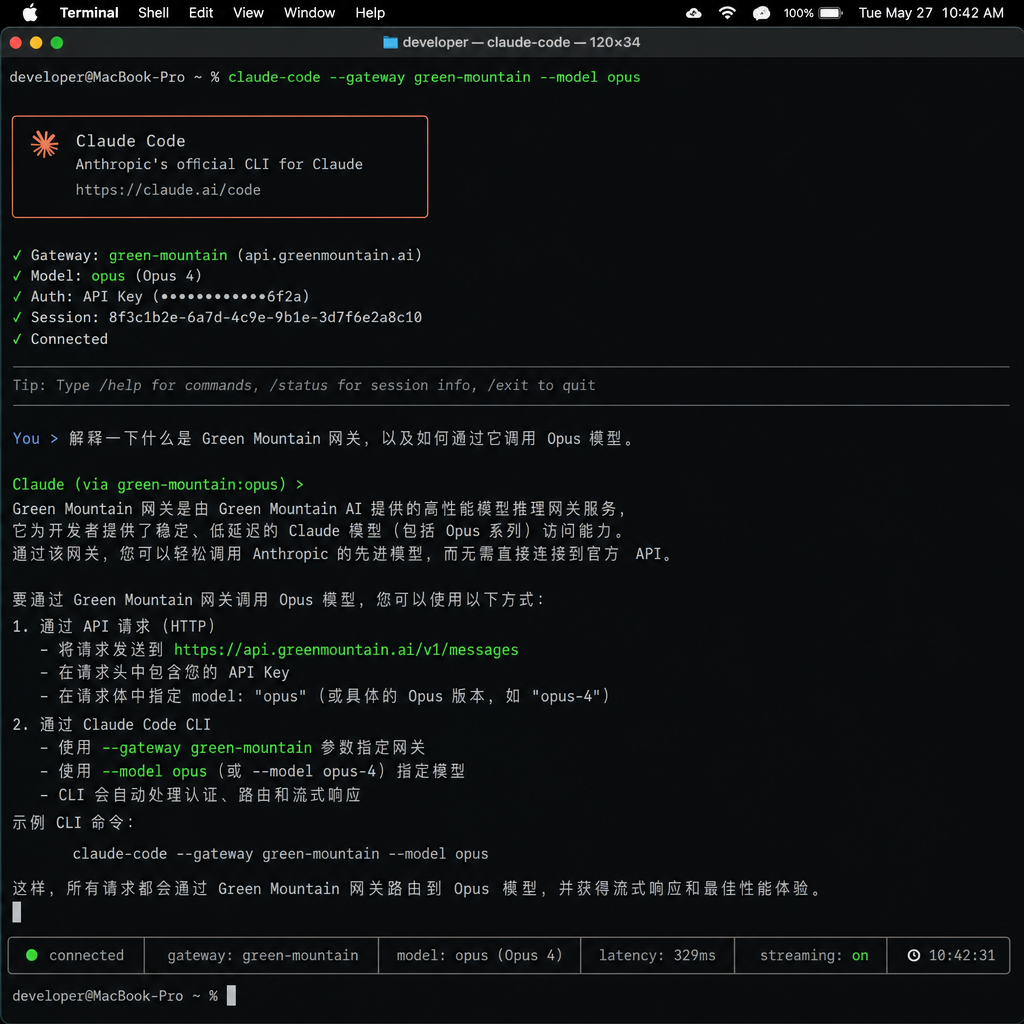Click Anthropic's official CLI for Claude text
1024x1024 pixels.
tap(219, 164)
